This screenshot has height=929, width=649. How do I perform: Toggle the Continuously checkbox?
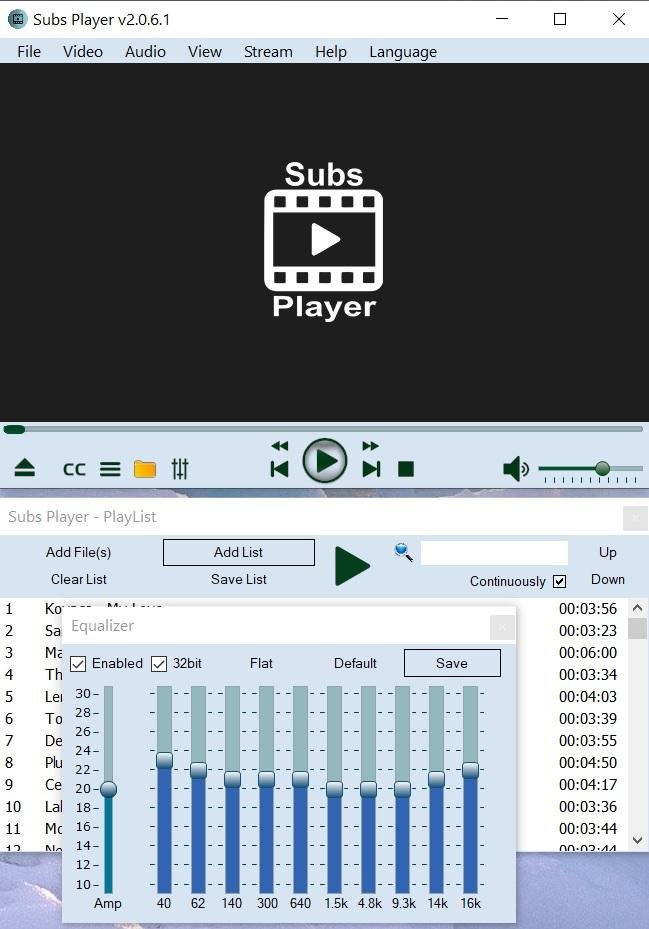[x=560, y=581]
